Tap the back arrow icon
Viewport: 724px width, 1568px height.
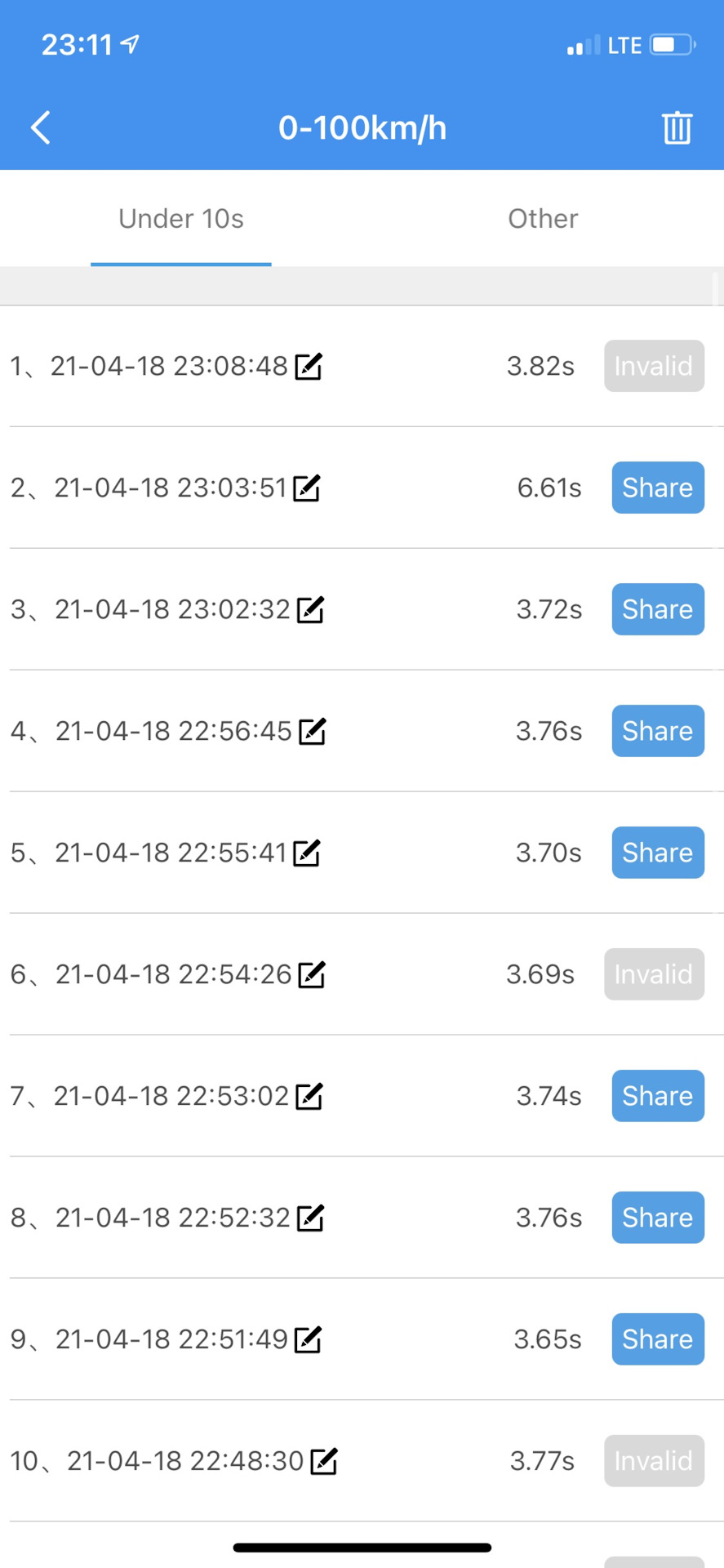[41, 127]
